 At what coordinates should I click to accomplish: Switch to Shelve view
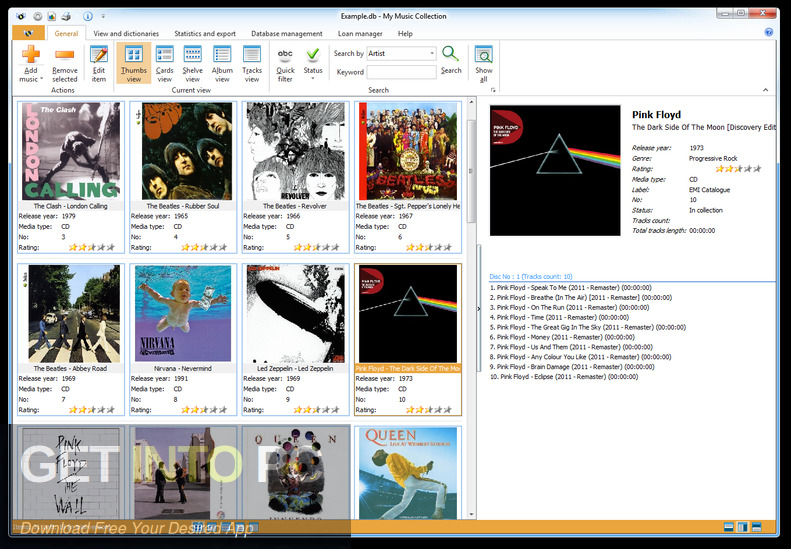(x=193, y=64)
